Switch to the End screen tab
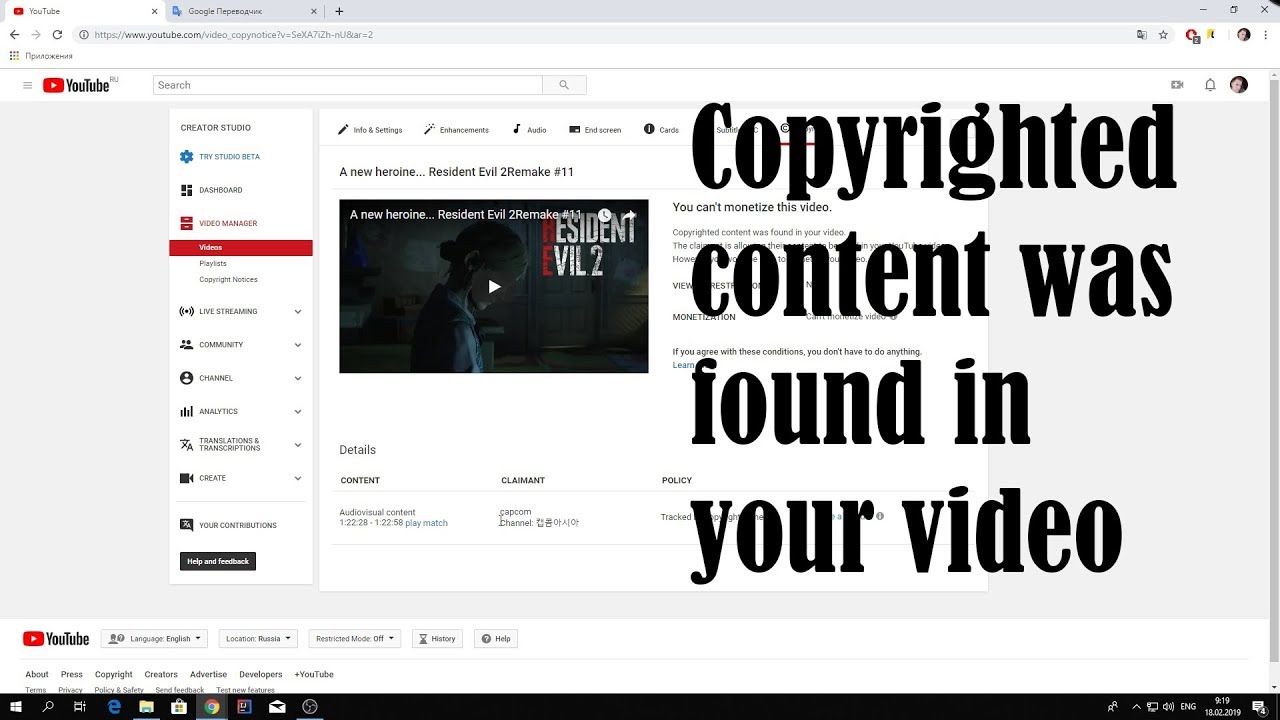Viewport: 1280px width, 720px height. [595, 130]
